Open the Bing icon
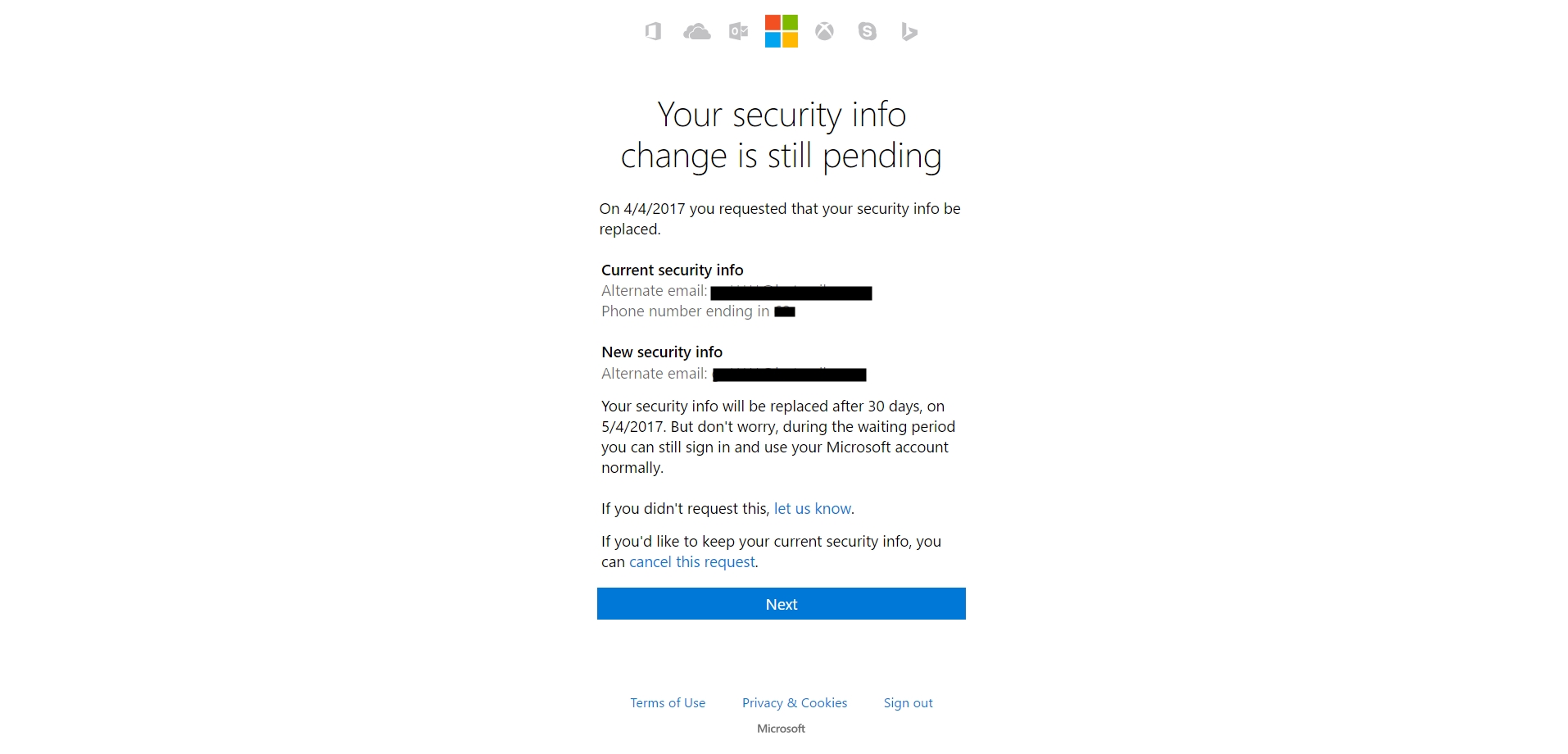 [909, 32]
